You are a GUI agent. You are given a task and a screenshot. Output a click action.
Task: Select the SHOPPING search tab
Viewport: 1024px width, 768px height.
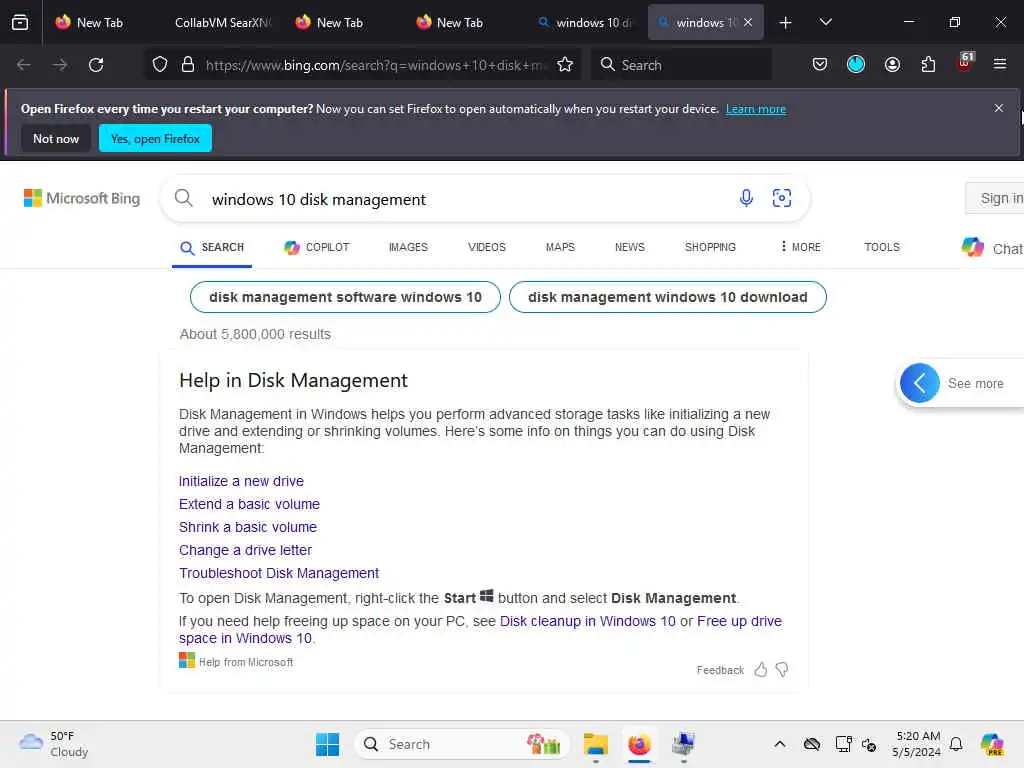click(x=710, y=247)
